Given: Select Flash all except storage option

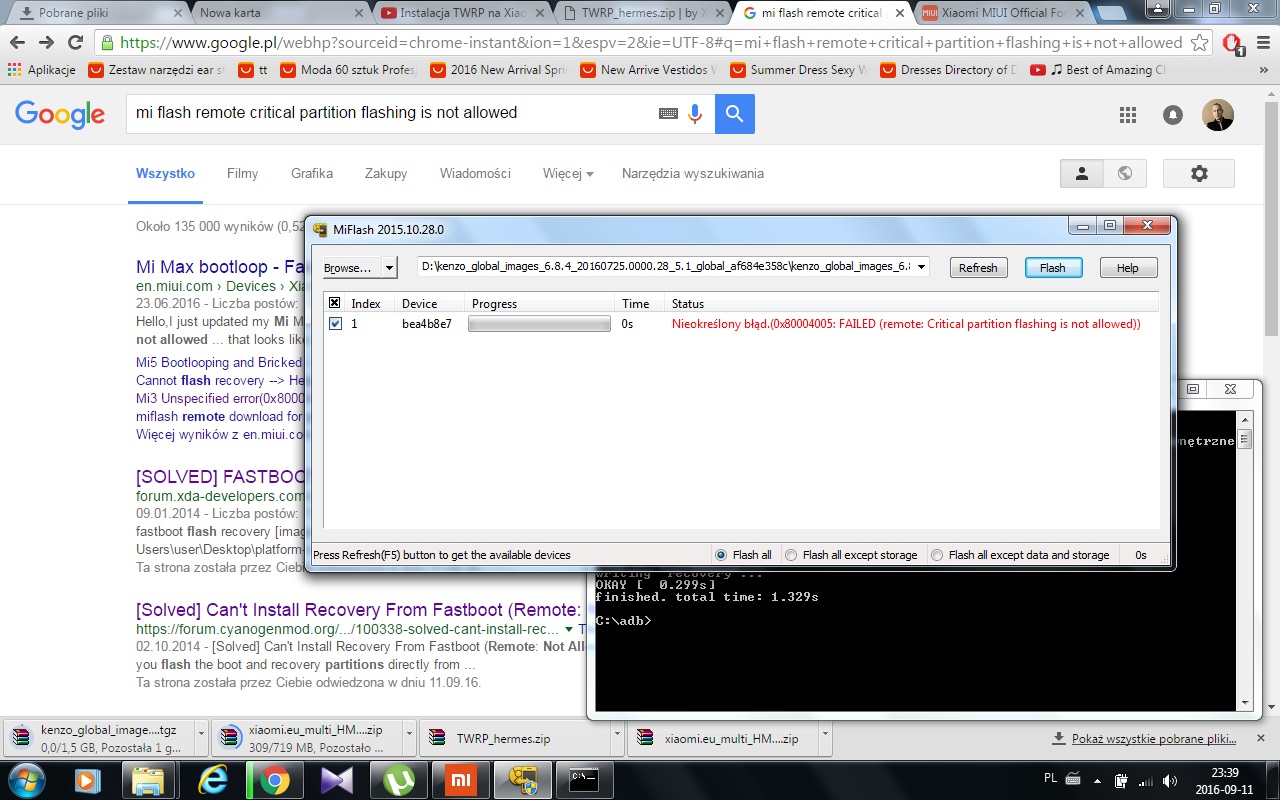Looking at the screenshot, I should [x=791, y=555].
